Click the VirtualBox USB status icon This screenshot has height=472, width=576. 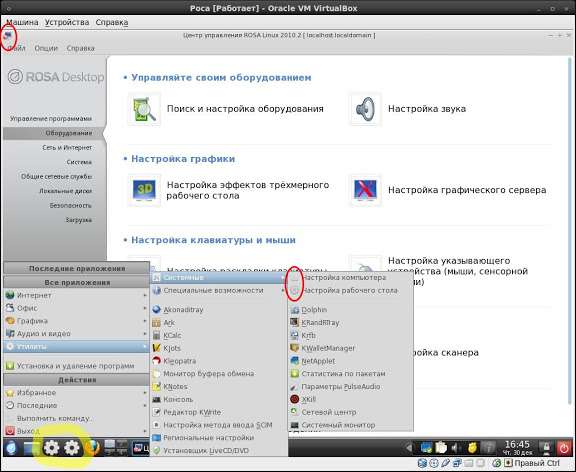point(446,463)
